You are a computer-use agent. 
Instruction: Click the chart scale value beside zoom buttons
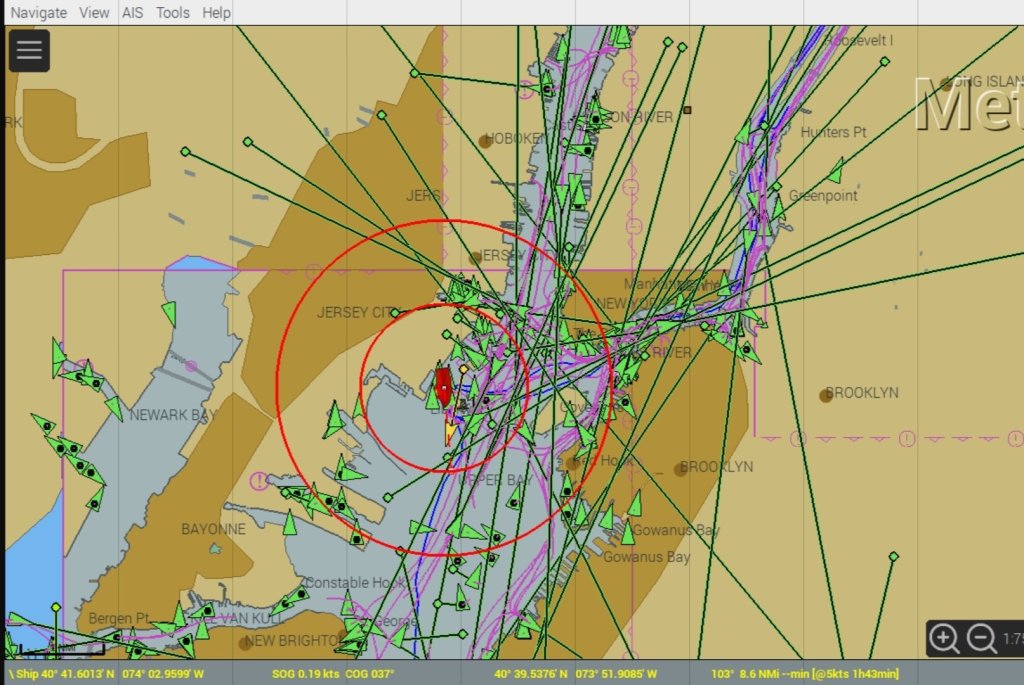tap(1012, 639)
